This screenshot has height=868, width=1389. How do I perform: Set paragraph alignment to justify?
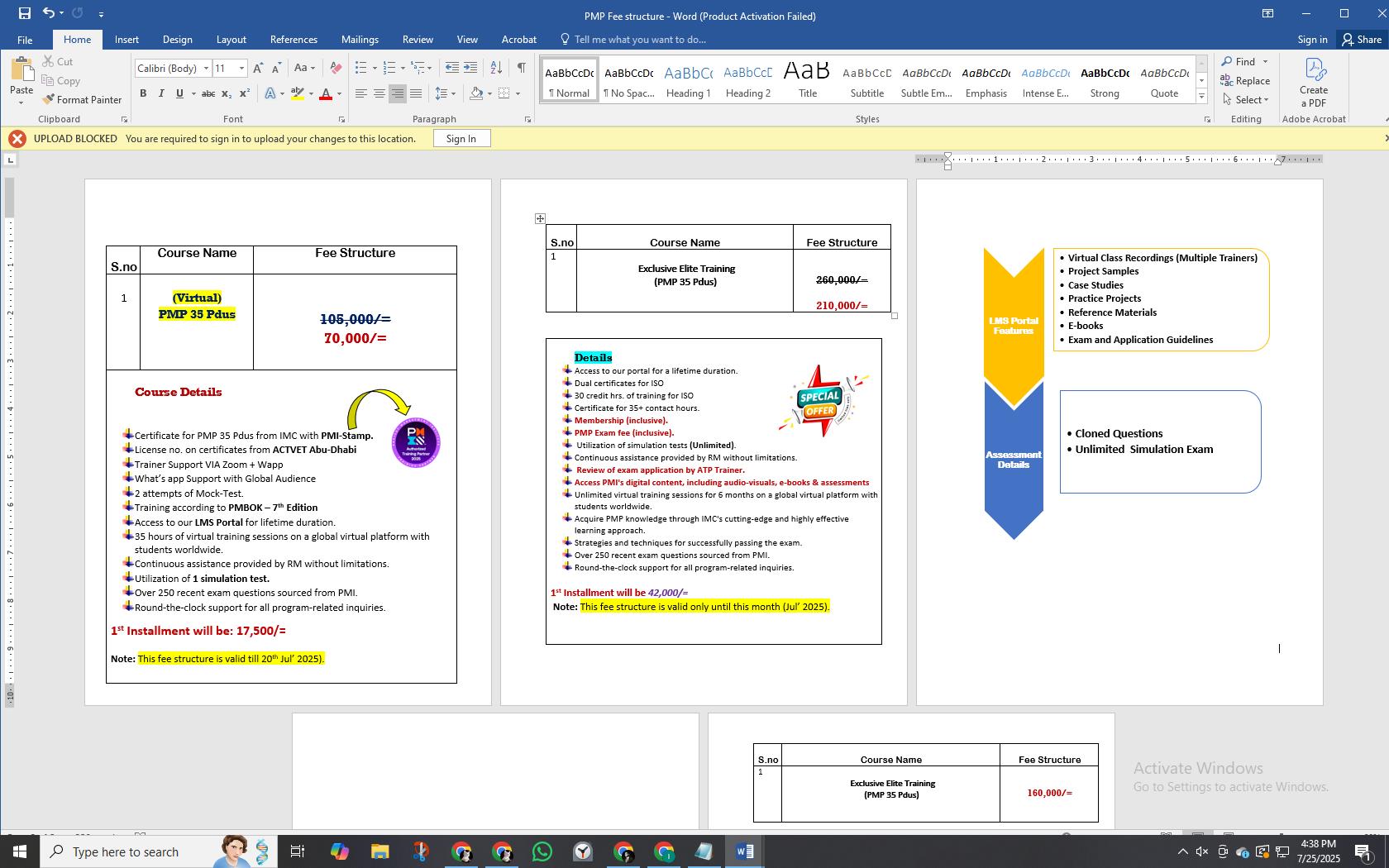point(416,93)
